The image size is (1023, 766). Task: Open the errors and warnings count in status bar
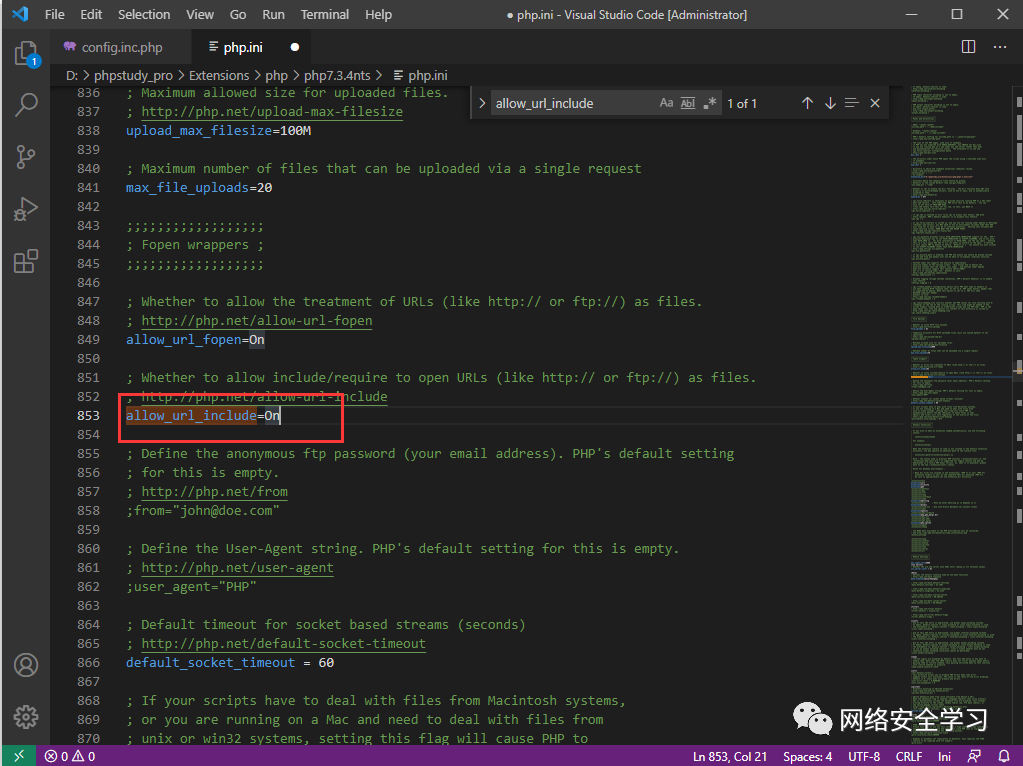[x=70, y=756]
